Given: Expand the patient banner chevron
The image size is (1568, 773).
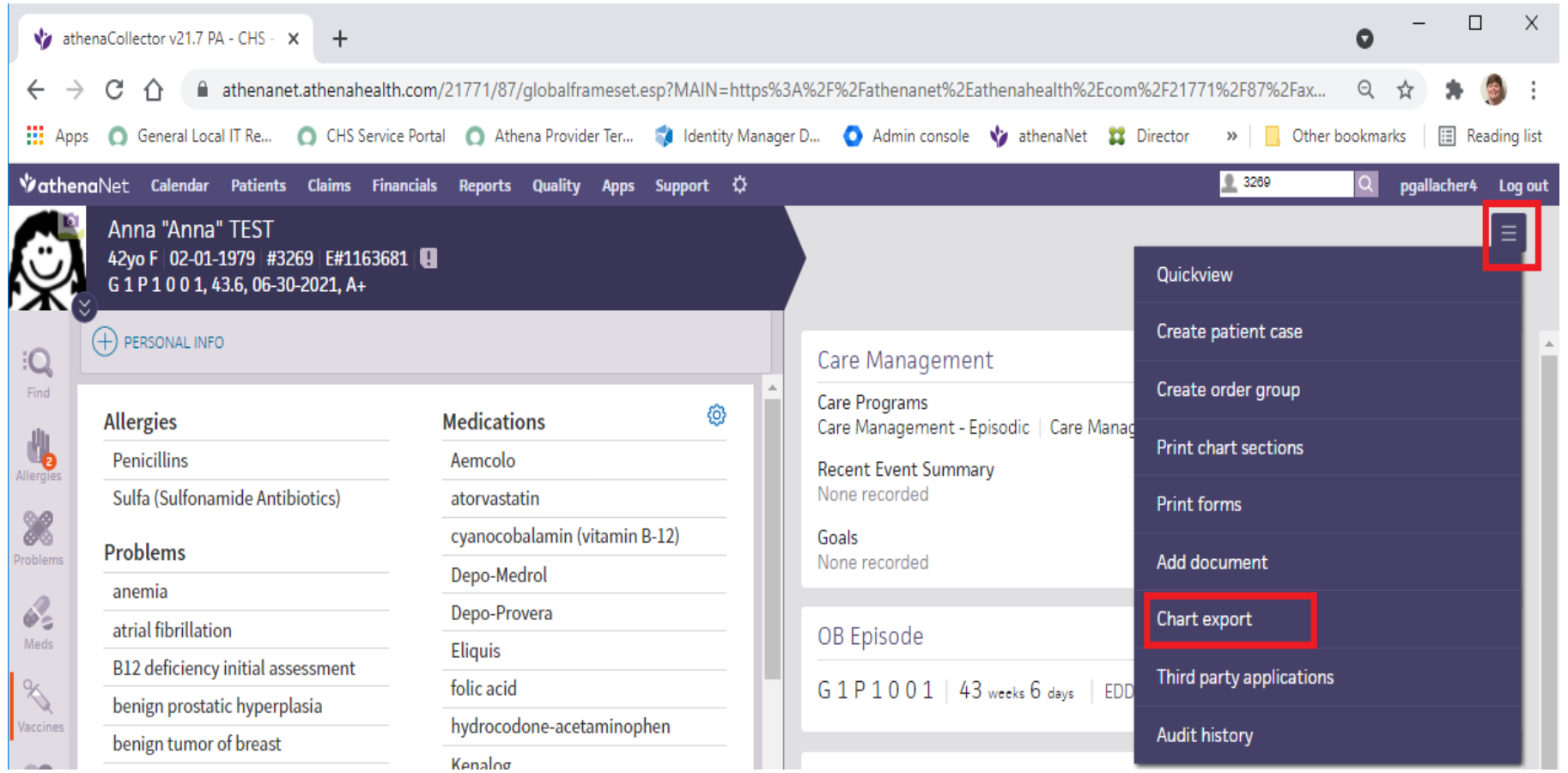Looking at the screenshot, I should [84, 307].
